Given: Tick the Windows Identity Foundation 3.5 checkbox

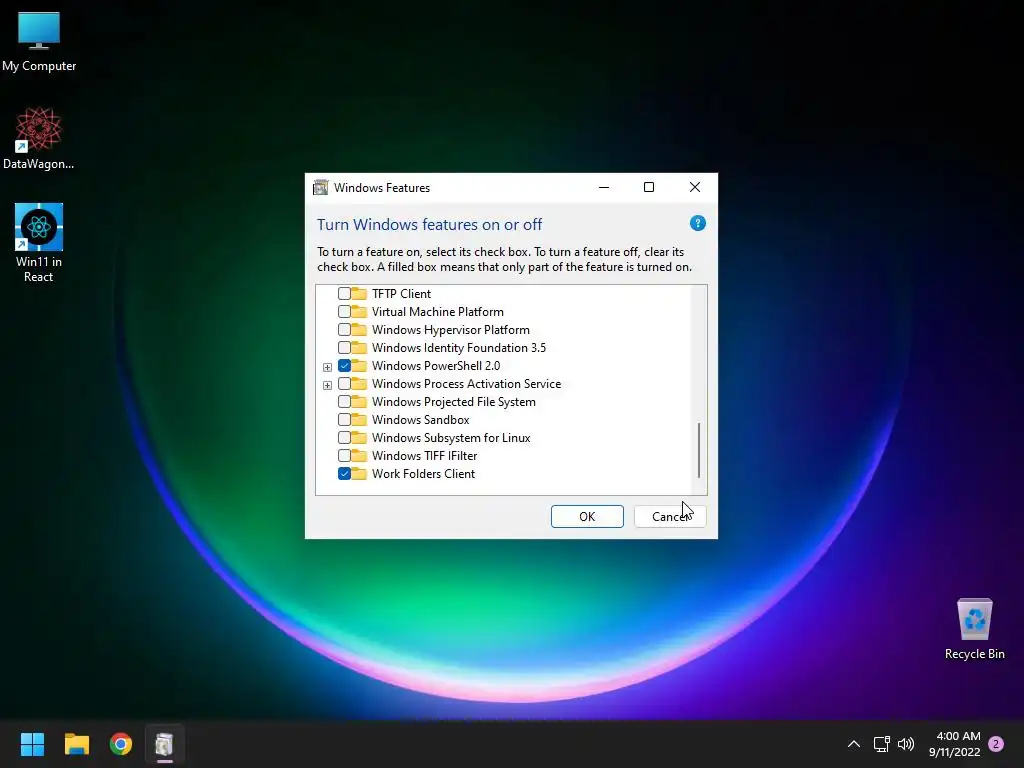Looking at the screenshot, I should [x=344, y=347].
